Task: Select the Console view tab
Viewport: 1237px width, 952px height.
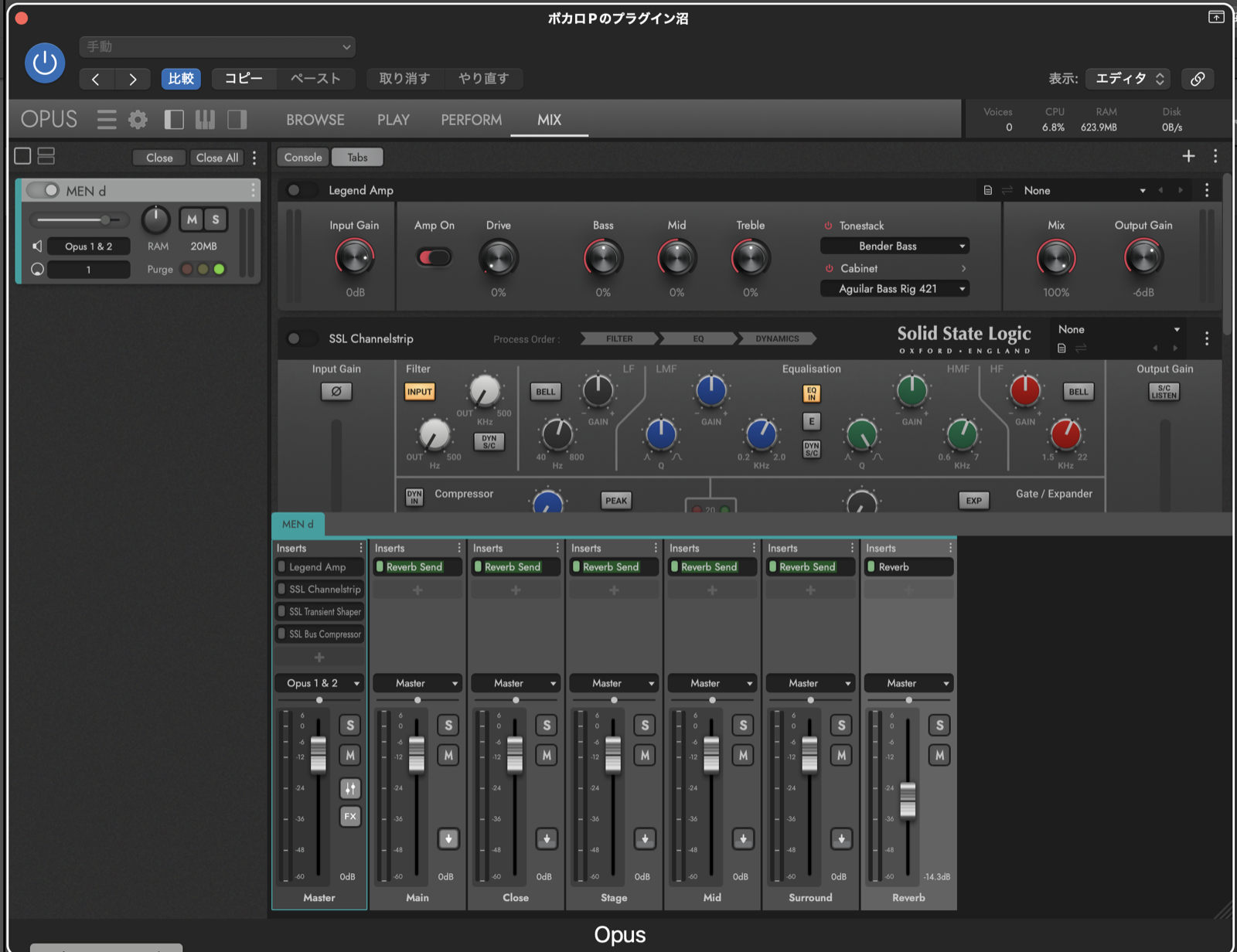Action: click(303, 157)
